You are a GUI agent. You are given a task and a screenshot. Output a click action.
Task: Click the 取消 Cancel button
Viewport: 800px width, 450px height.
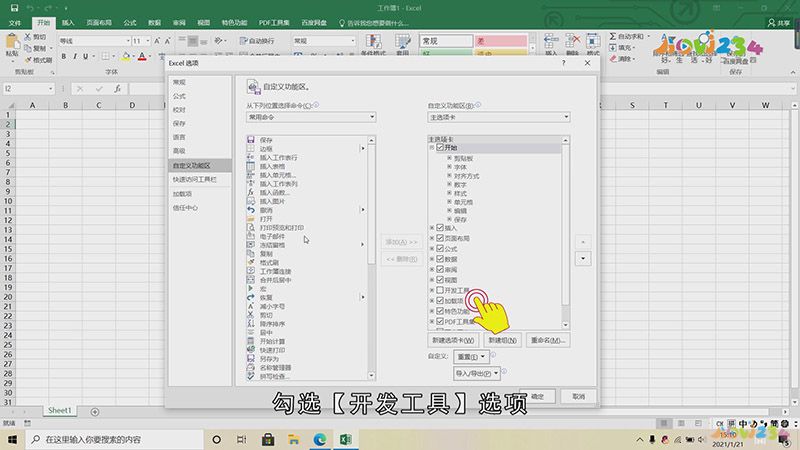[578, 396]
